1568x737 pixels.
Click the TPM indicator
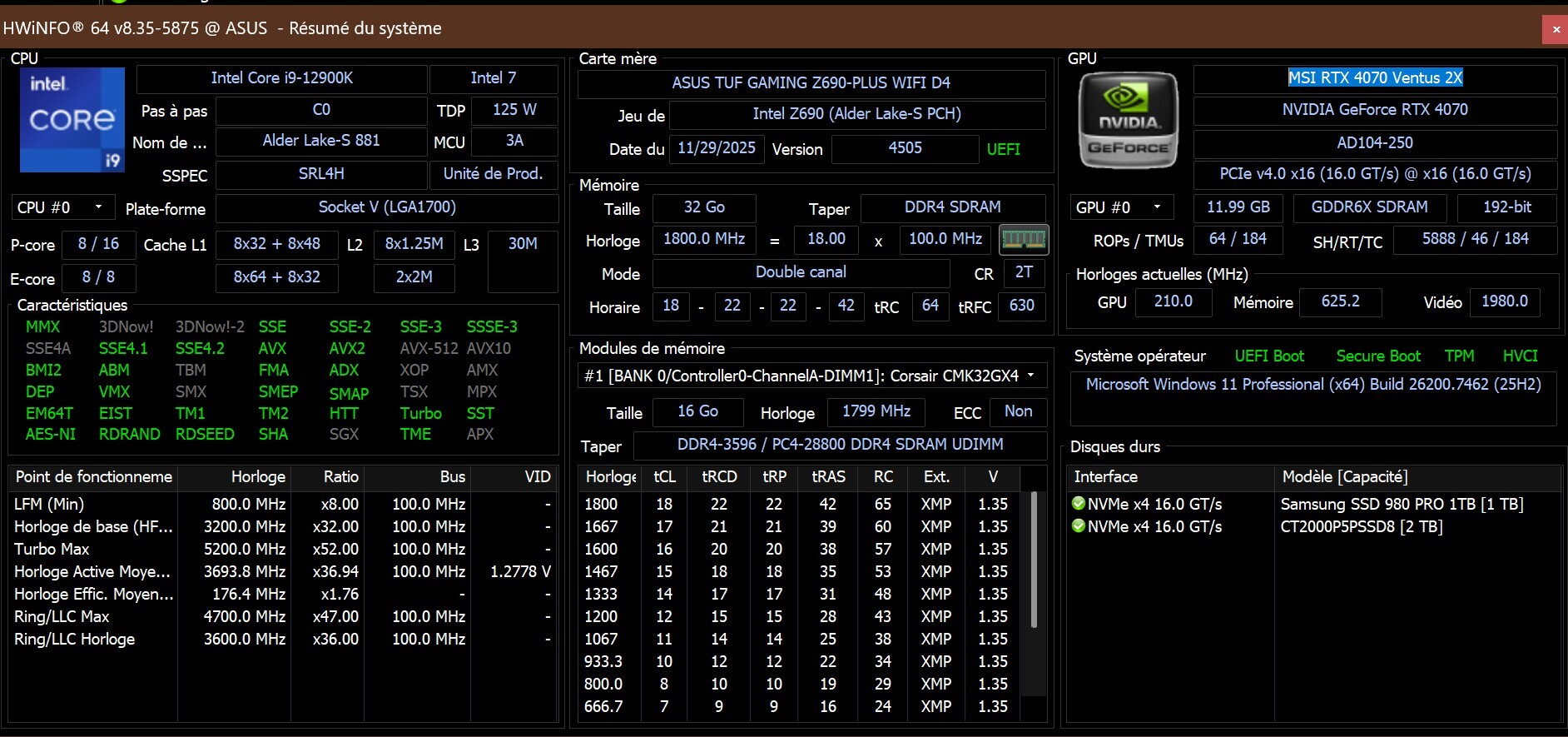pos(1459,356)
